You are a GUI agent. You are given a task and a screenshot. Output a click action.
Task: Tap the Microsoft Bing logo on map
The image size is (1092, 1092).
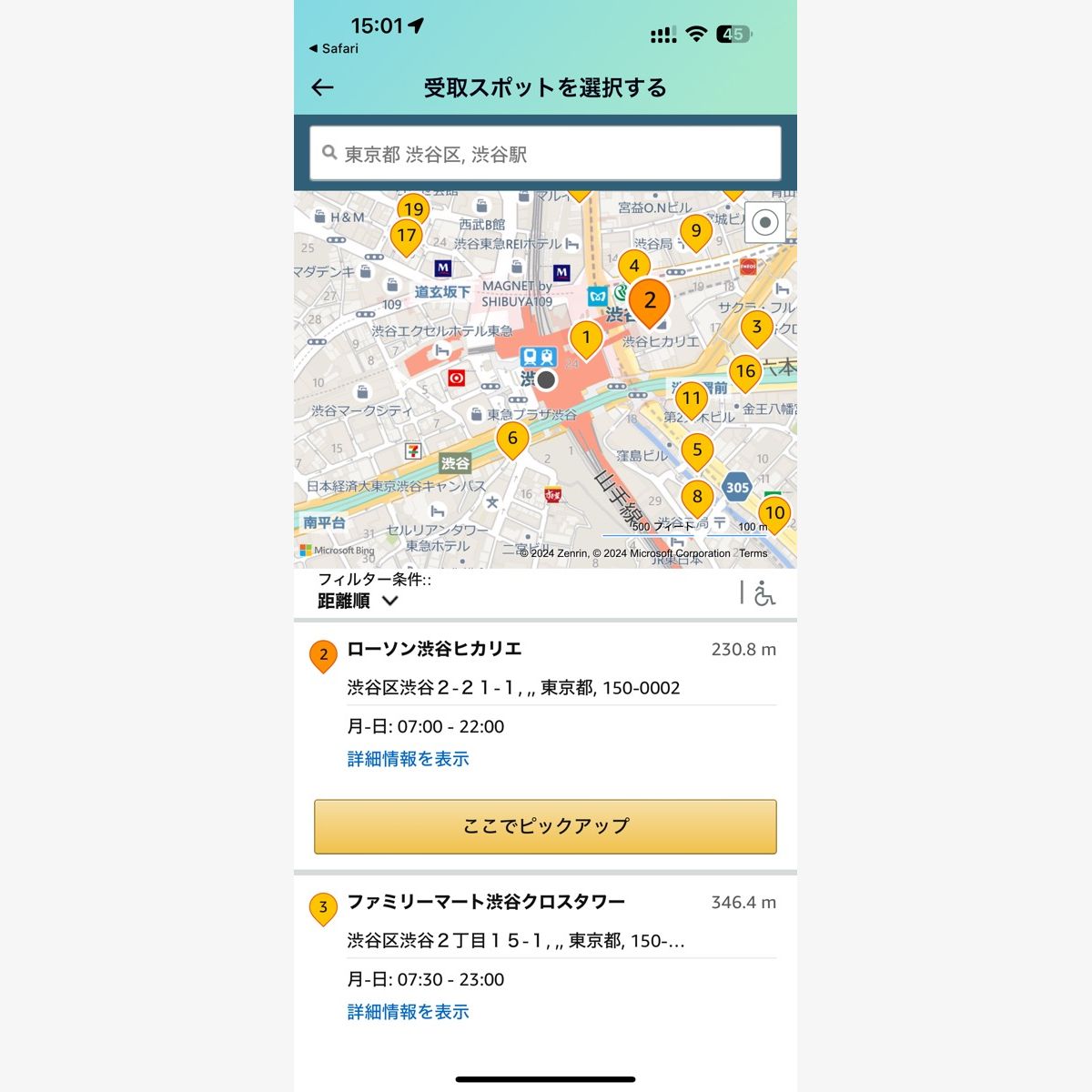(x=337, y=551)
